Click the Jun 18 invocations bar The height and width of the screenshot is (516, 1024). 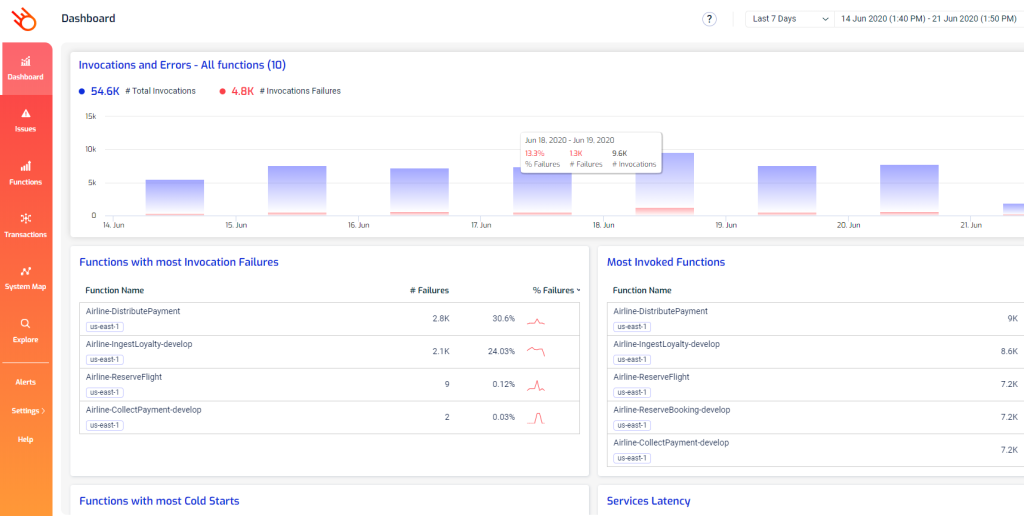664,184
